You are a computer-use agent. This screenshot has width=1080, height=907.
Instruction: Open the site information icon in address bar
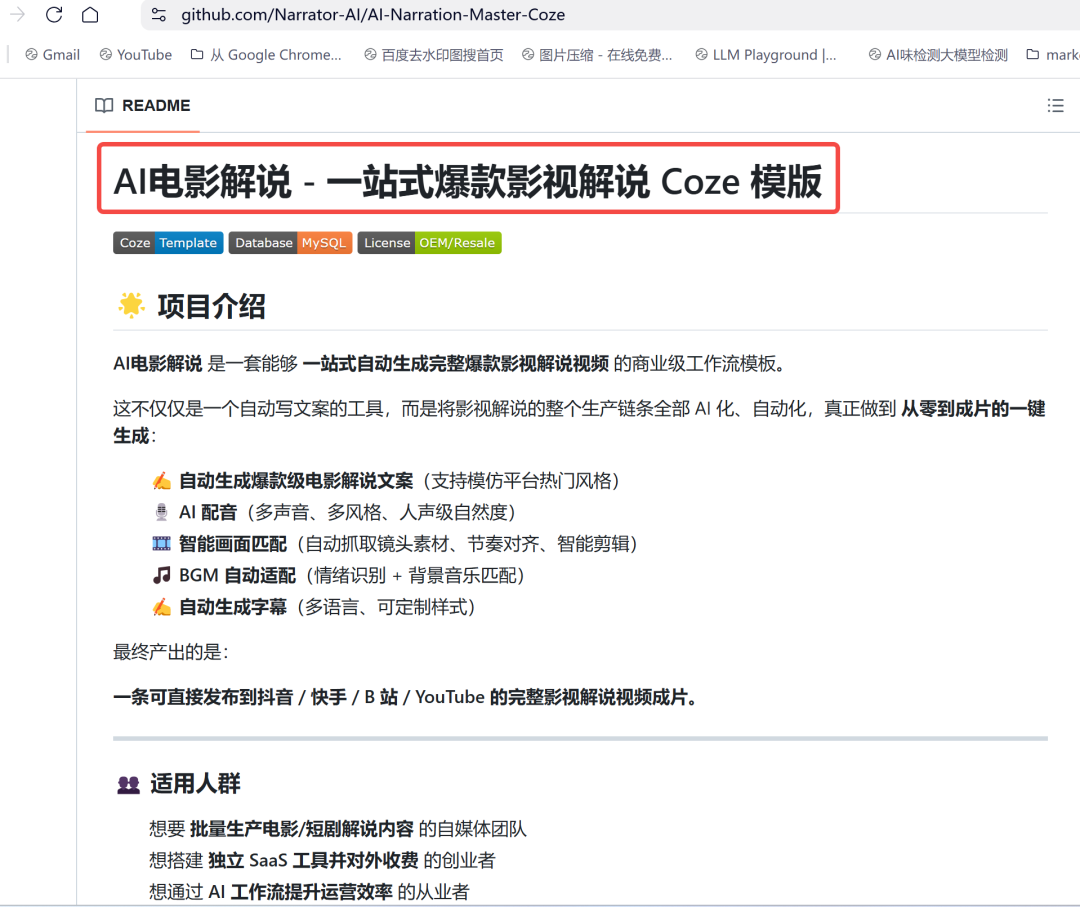point(158,15)
